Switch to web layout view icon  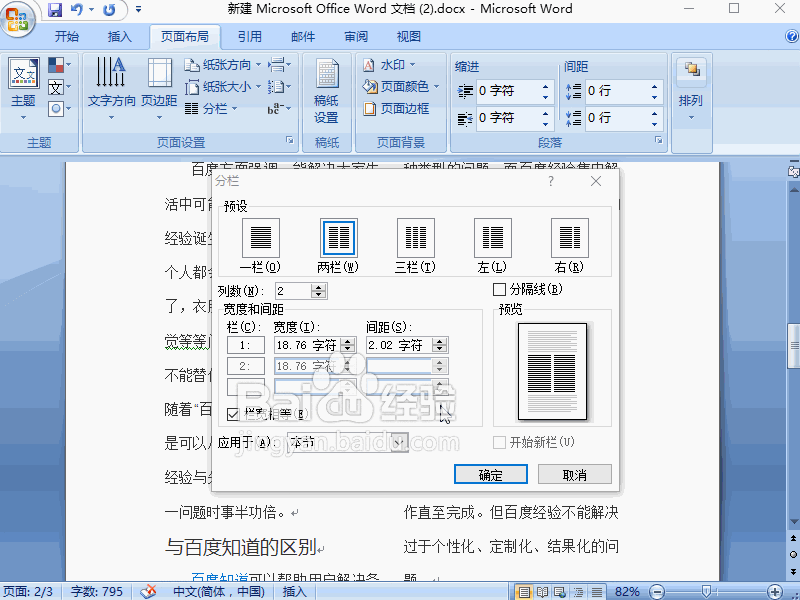(x=560, y=592)
